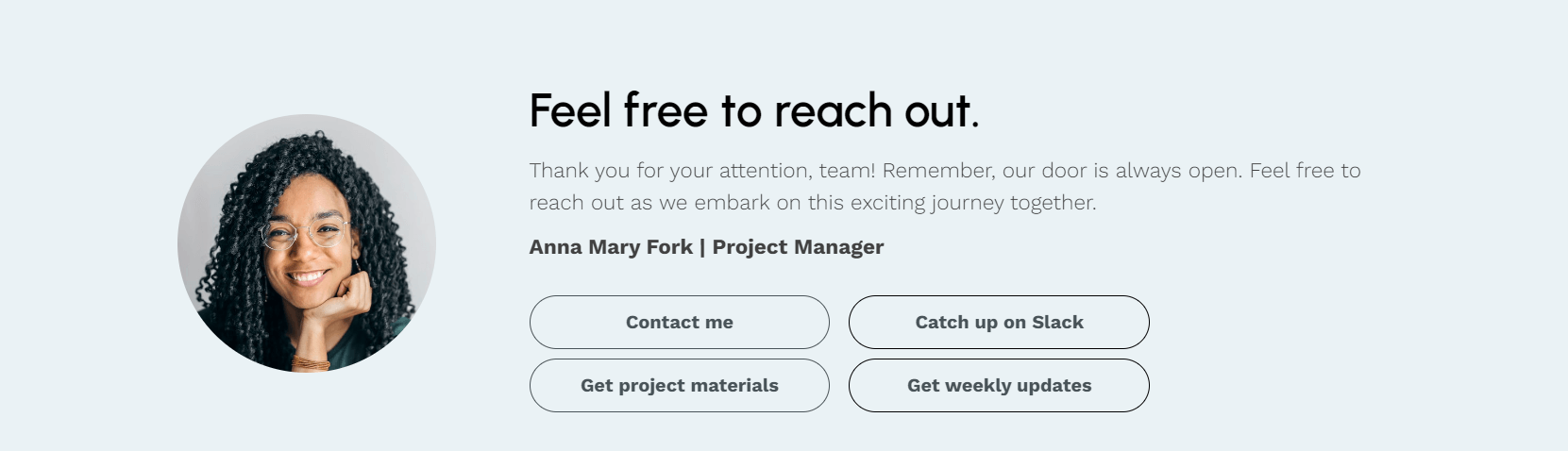Click the word "out." ending the heading
Screen dimensions: 1568x451
click(941, 110)
